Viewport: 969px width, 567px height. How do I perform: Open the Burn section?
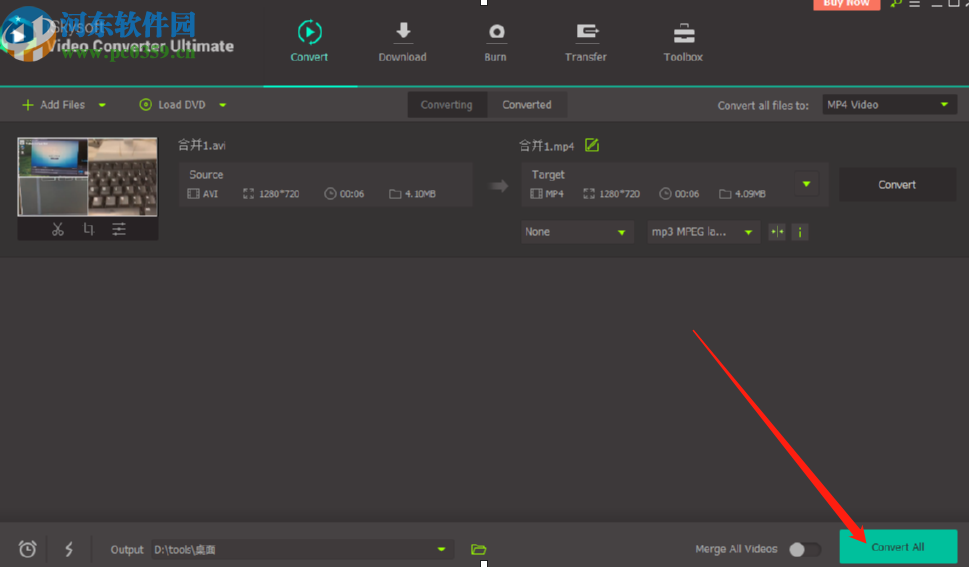pyautogui.click(x=496, y=41)
